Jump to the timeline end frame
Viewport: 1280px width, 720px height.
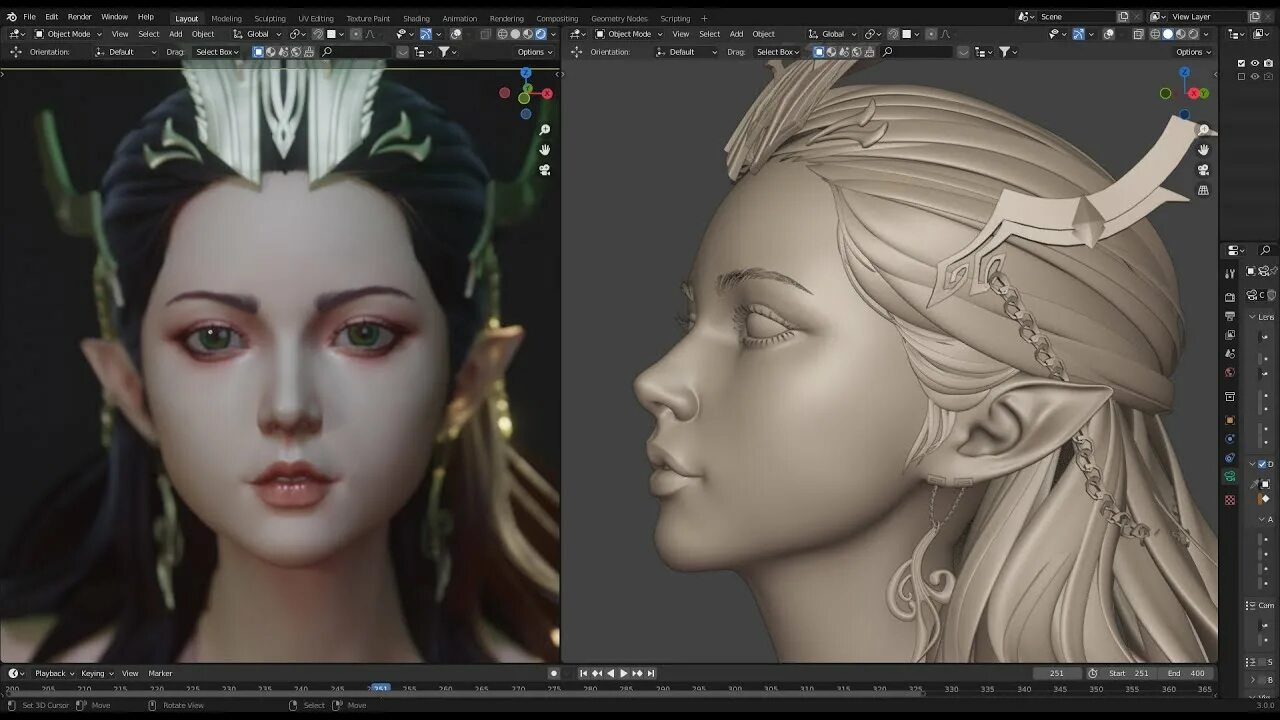coord(650,674)
